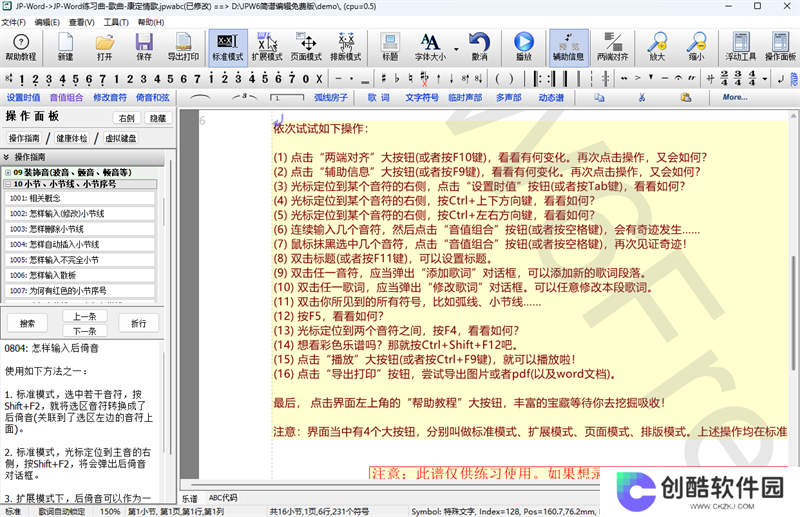The height and width of the screenshot is (517, 800).
Task: Insert the X percussion note
Action: coord(319,79)
